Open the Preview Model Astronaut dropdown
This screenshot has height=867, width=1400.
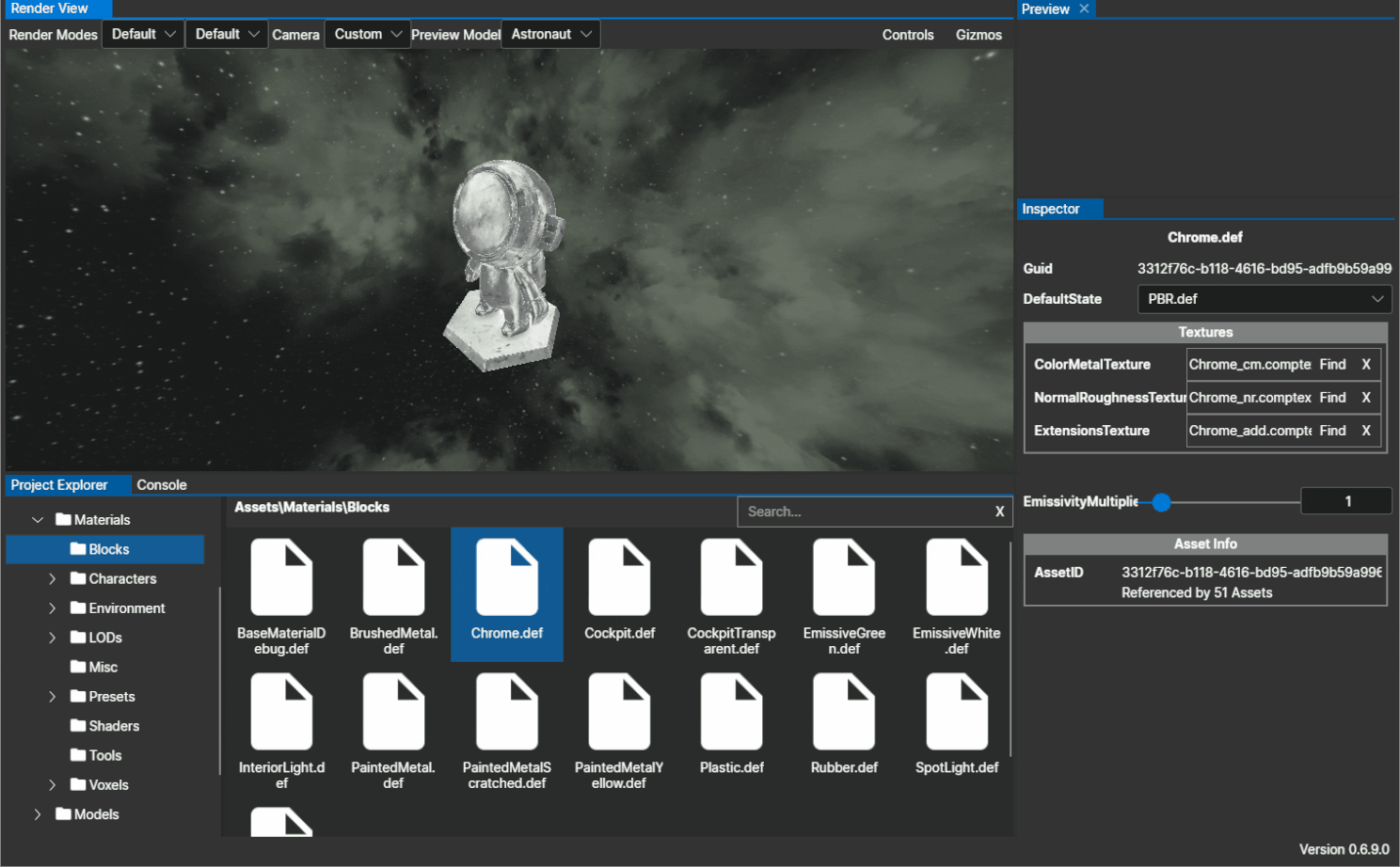click(x=551, y=34)
